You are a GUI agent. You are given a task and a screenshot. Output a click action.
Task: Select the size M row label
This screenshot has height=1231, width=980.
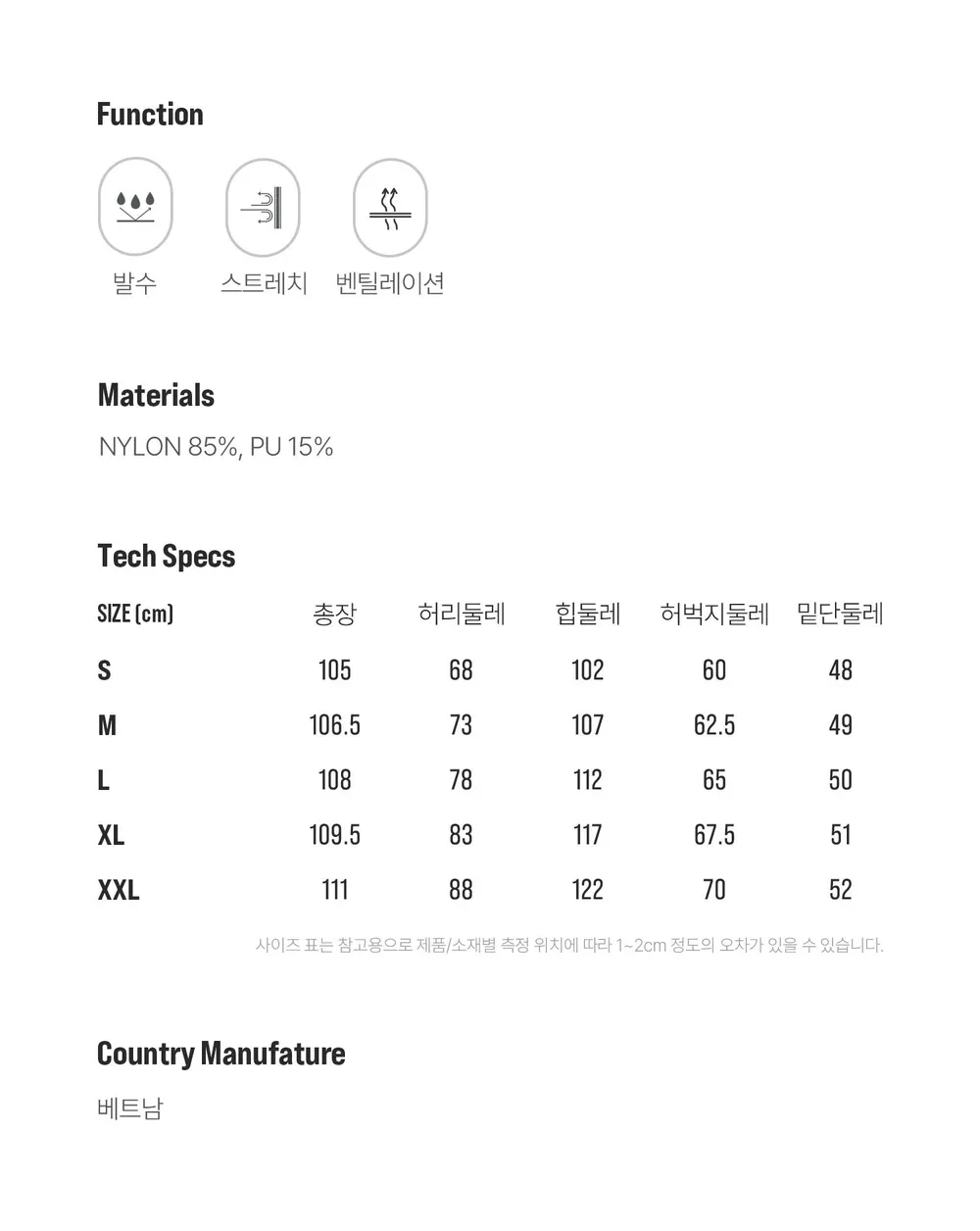pyautogui.click(x=107, y=725)
